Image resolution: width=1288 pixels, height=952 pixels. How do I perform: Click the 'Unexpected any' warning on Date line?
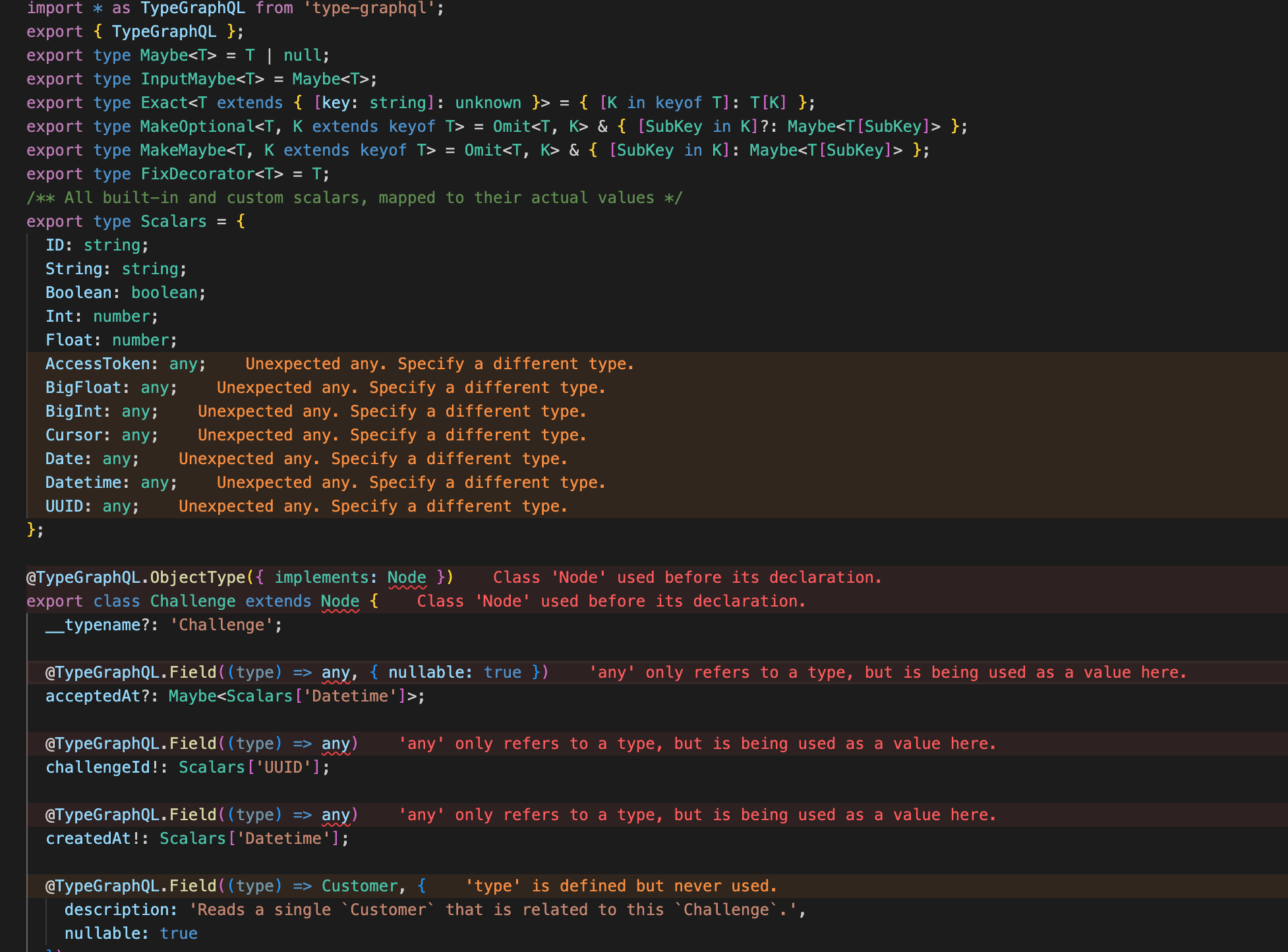coord(373,459)
